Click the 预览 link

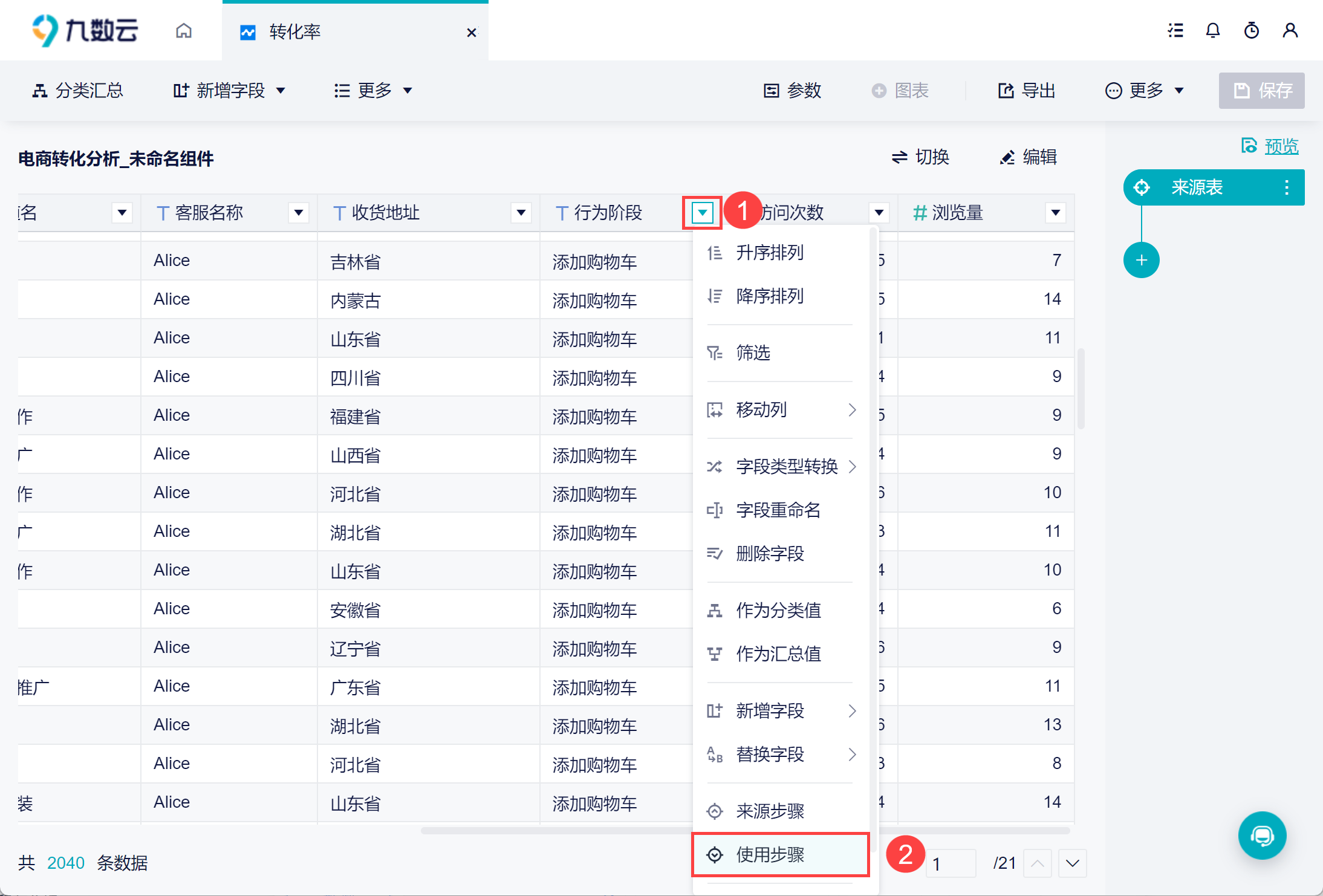1281,146
